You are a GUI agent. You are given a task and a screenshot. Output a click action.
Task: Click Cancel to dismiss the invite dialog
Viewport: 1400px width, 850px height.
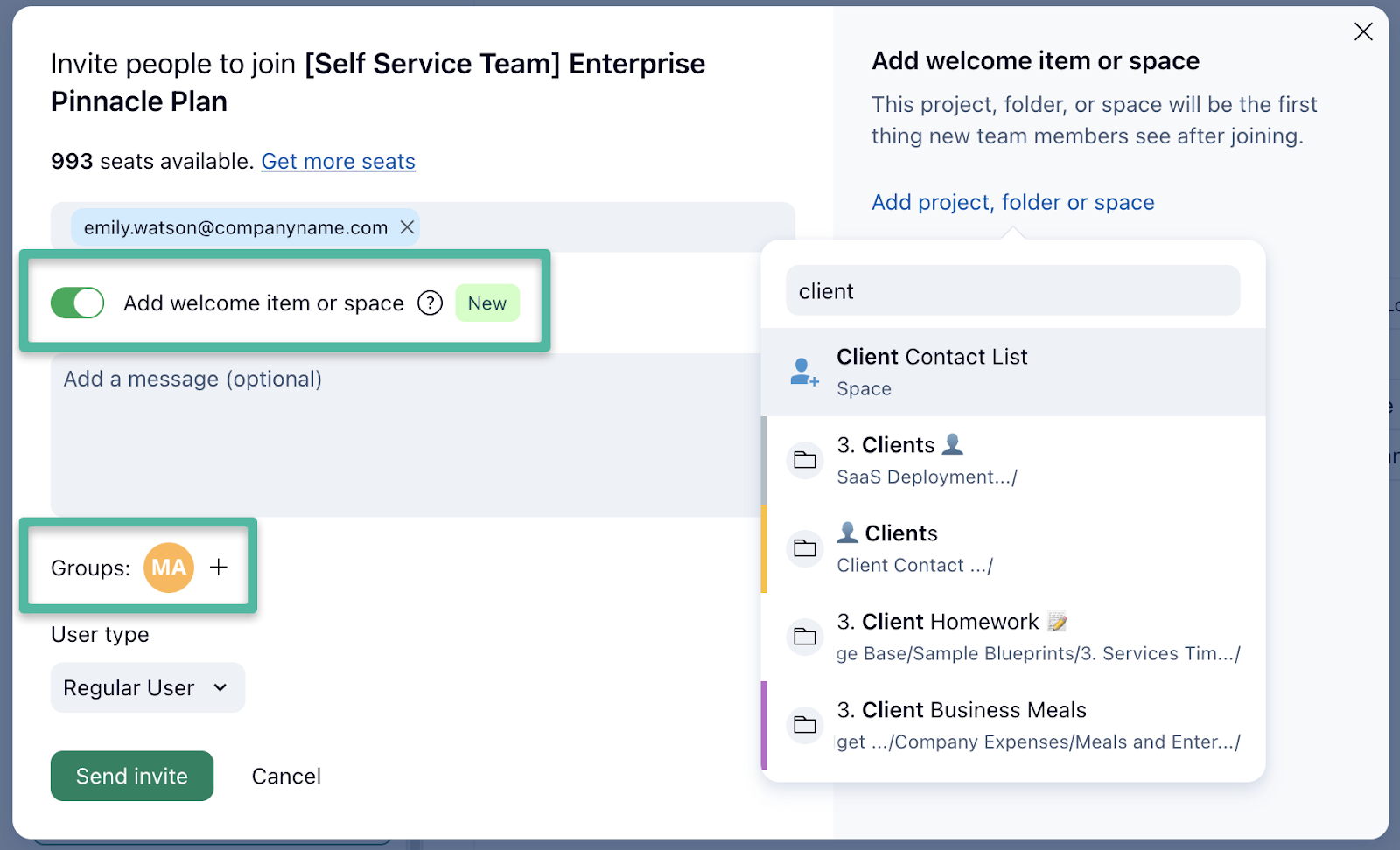(x=285, y=776)
